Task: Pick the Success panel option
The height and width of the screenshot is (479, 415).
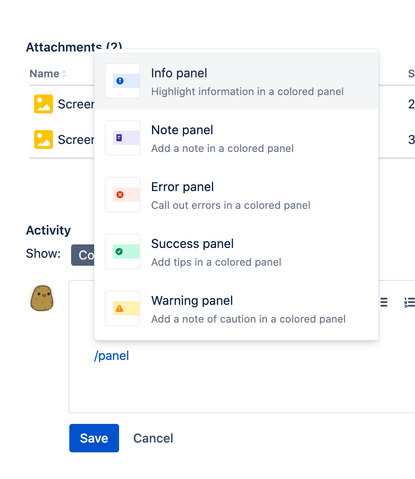Action: (x=236, y=252)
